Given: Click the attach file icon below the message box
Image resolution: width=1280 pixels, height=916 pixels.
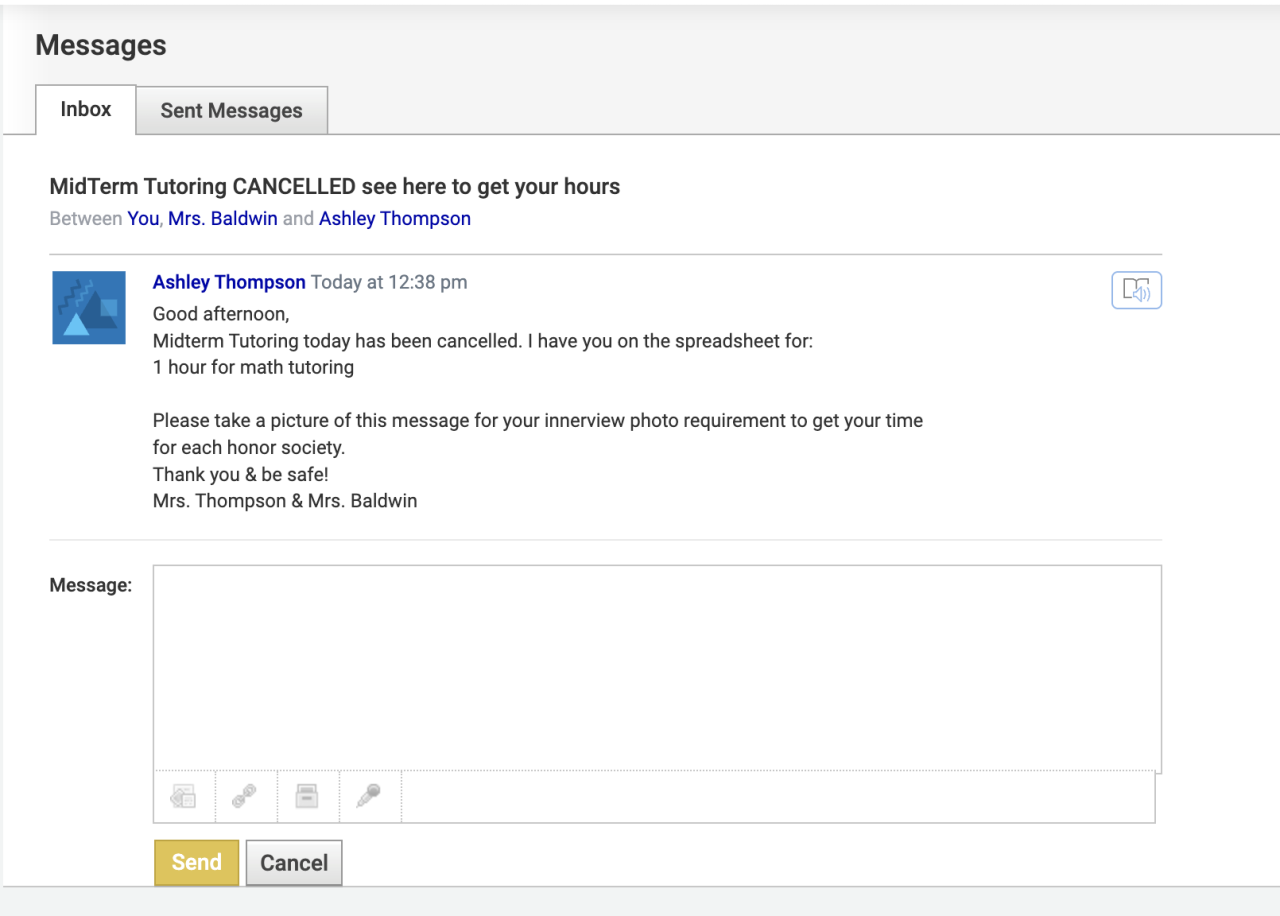Looking at the screenshot, I should click(x=184, y=796).
